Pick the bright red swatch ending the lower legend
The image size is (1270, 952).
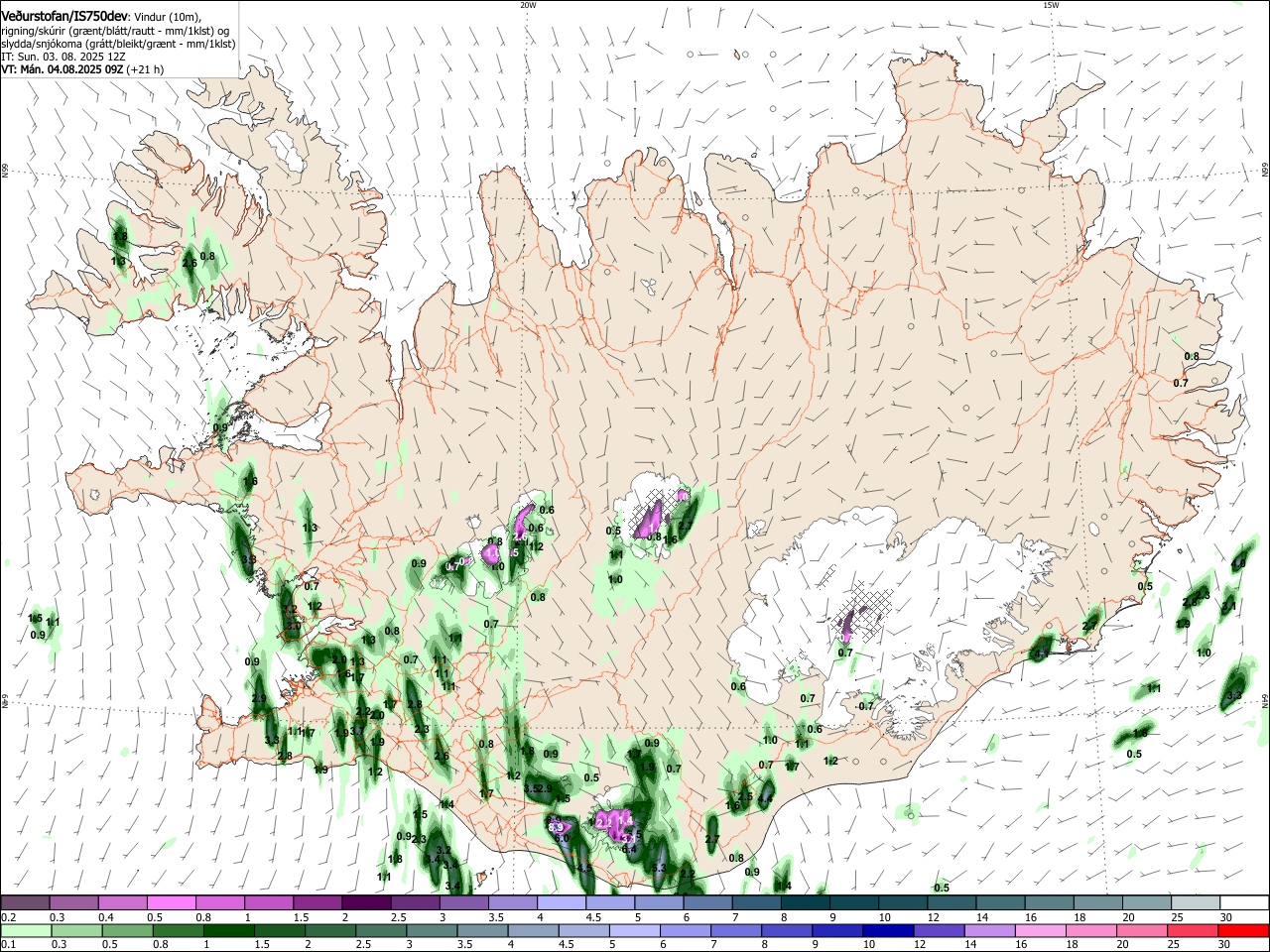point(1243,930)
